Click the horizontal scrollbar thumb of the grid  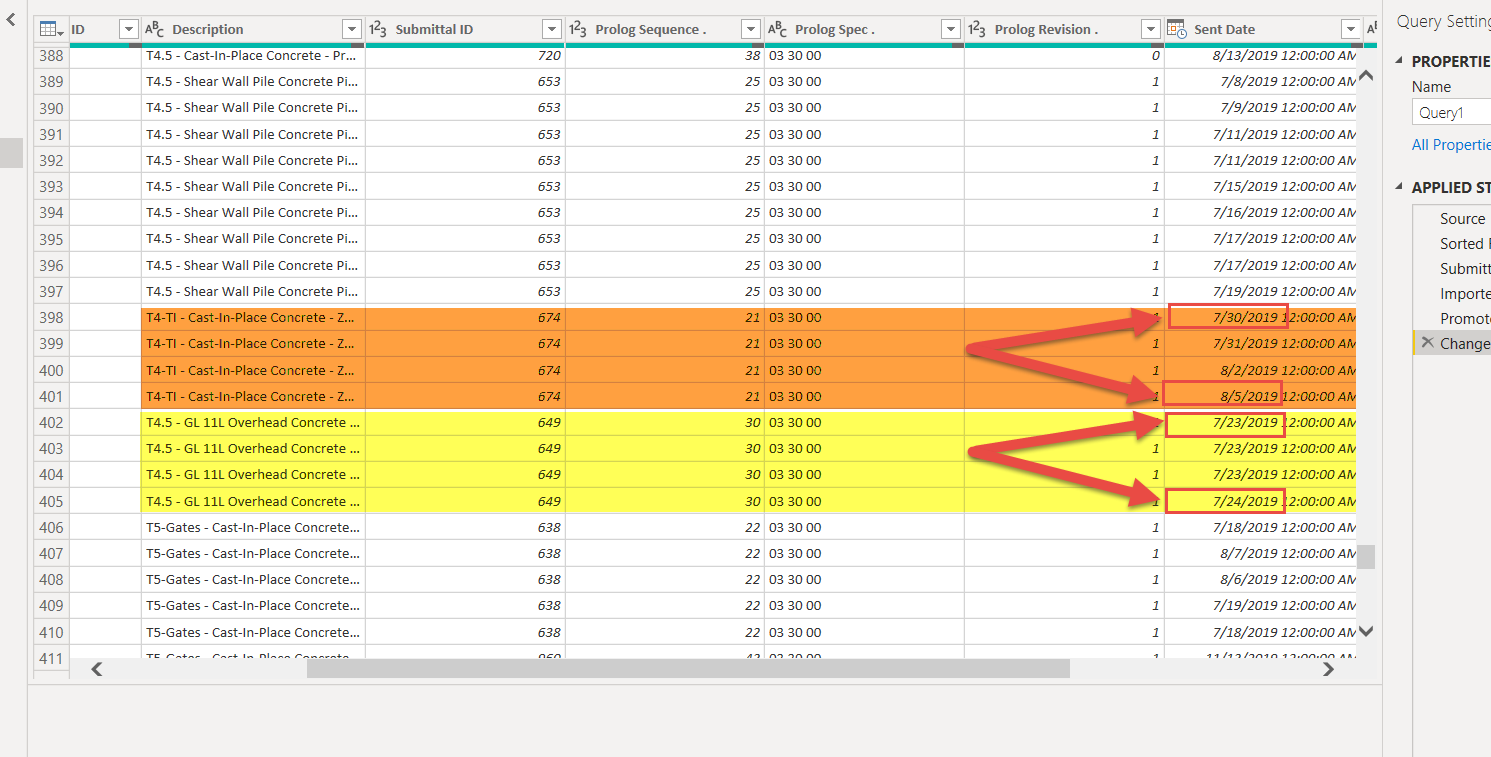(x=688, y=669)
